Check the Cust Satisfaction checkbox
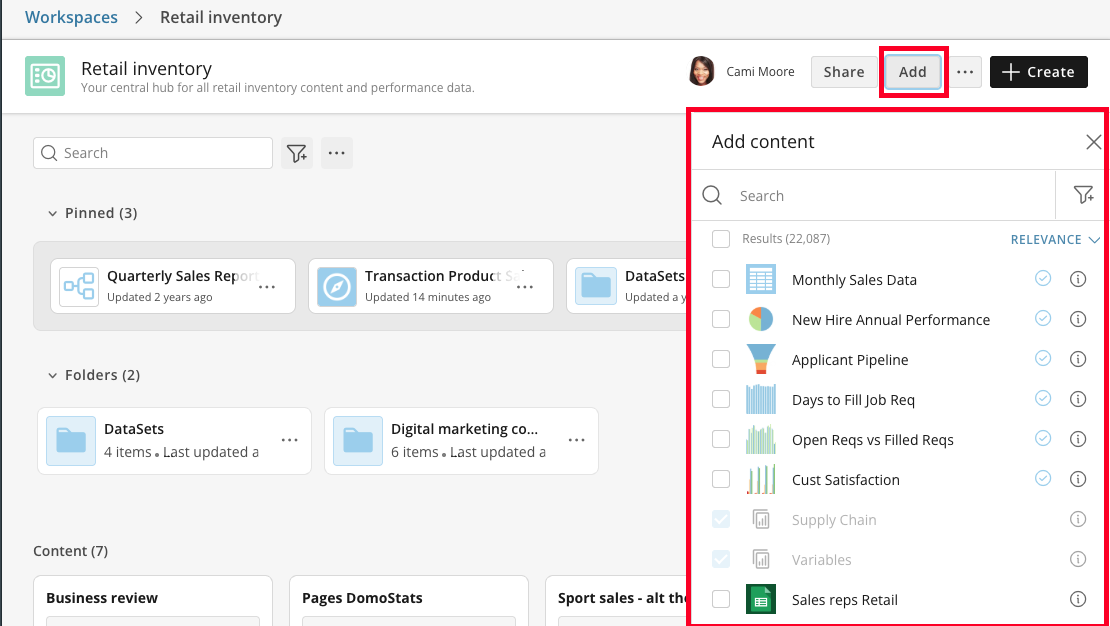The image size is (1110, 626). coord(721,479)
